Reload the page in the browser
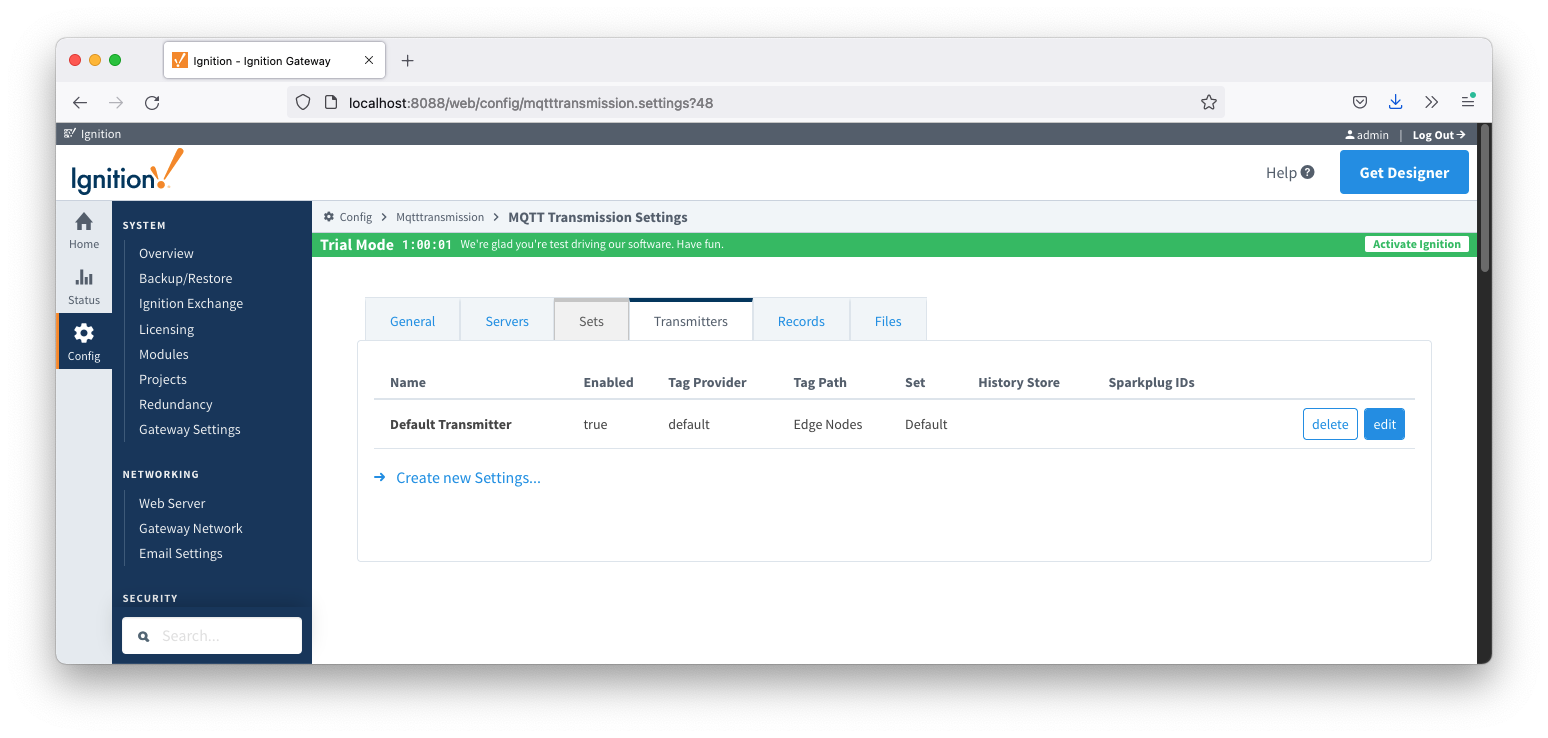Image resolution: width=1548 pixels, height=738 pixels. 152,102
